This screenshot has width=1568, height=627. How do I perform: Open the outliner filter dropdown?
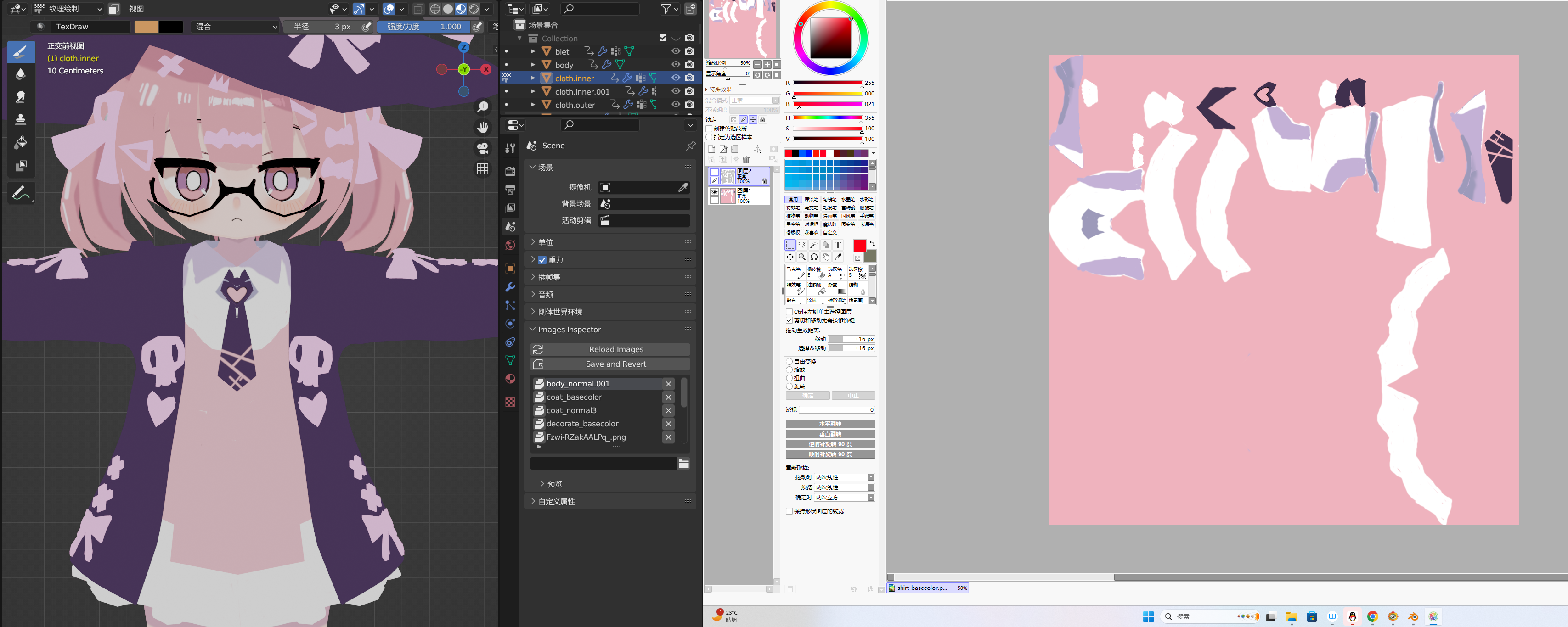[x=670, y=9]
